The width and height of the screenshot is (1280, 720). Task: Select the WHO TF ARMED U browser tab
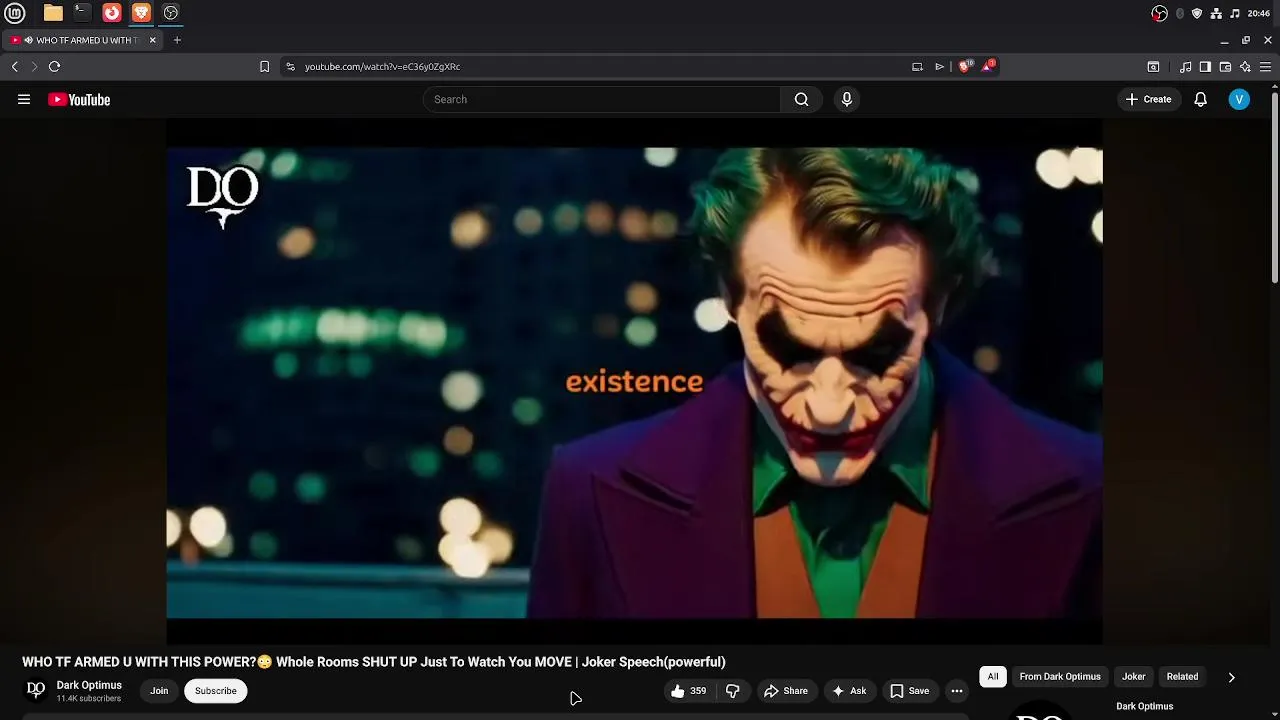pos(84,40)
